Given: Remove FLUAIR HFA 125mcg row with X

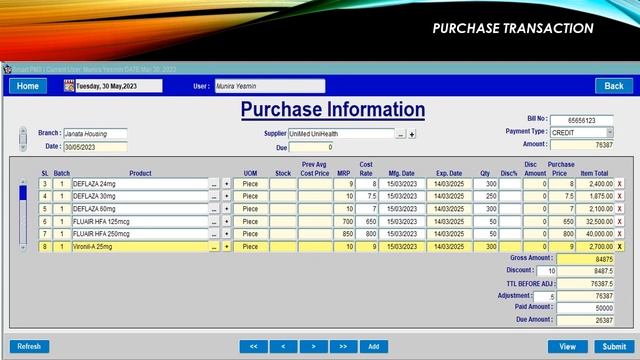Looking at the screenshot, I should pos(619,222).
